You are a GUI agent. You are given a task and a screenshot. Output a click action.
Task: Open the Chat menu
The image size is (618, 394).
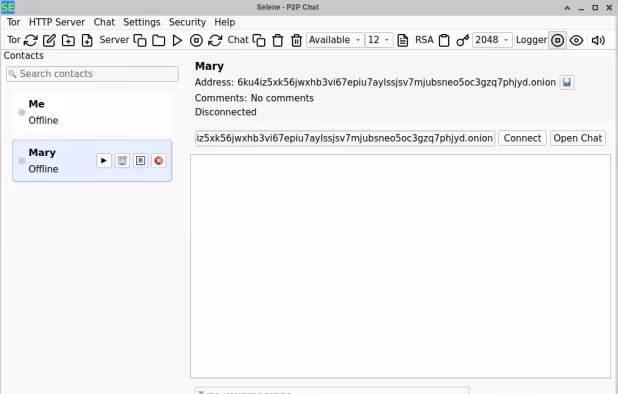[x=104, y=22]
